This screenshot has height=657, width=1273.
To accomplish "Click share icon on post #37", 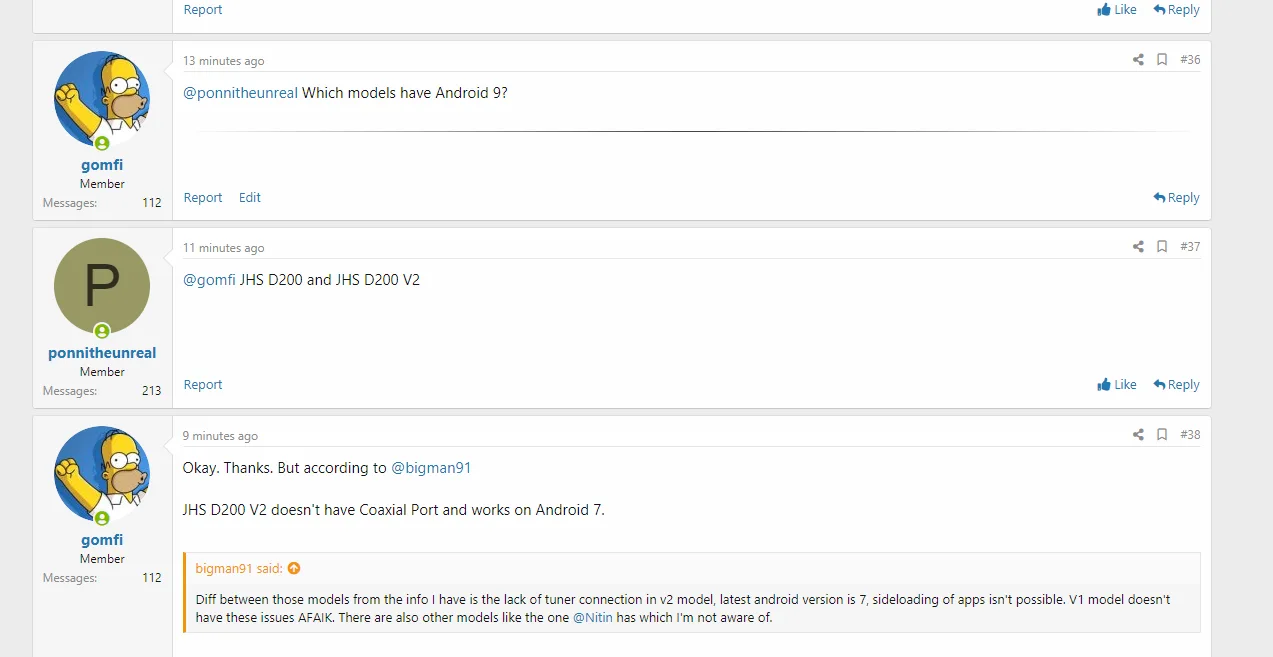I will [x=1138, y=247].
